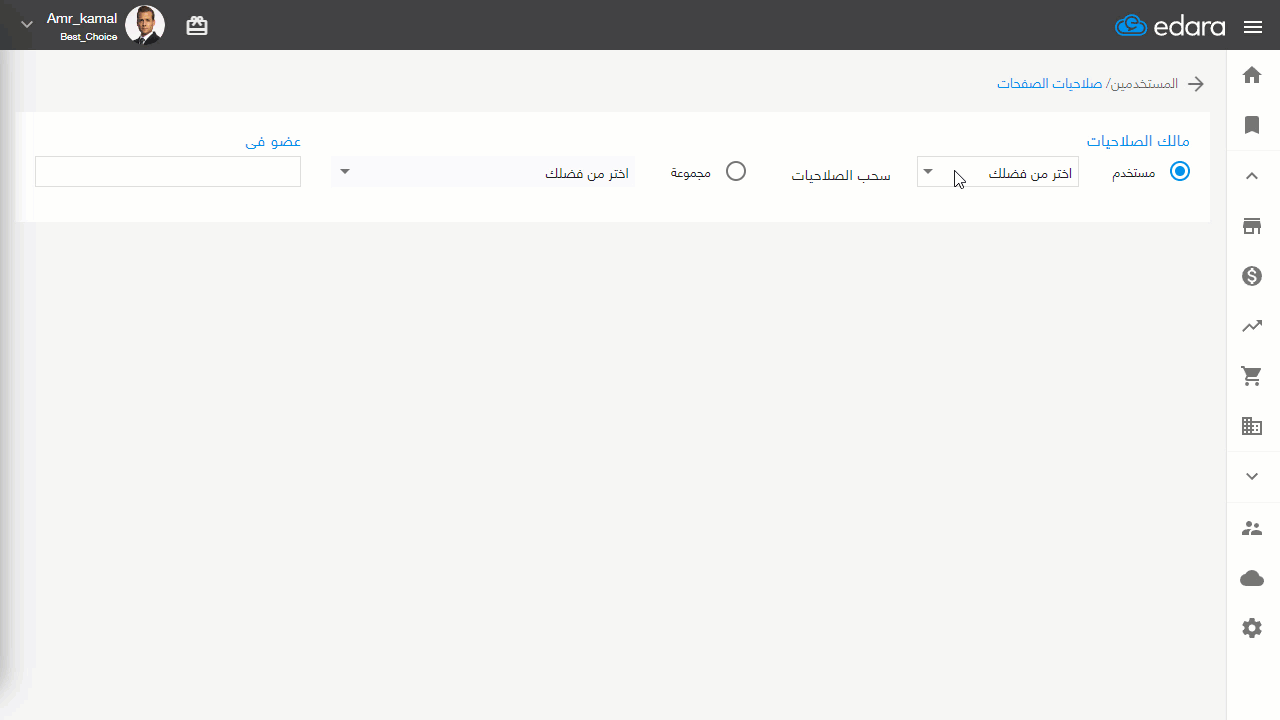The height and width of the screenshot is (720, 1280).
Task: Open the صلاحيات الصفحات breadcrumb link
Action: point(1049,83)
